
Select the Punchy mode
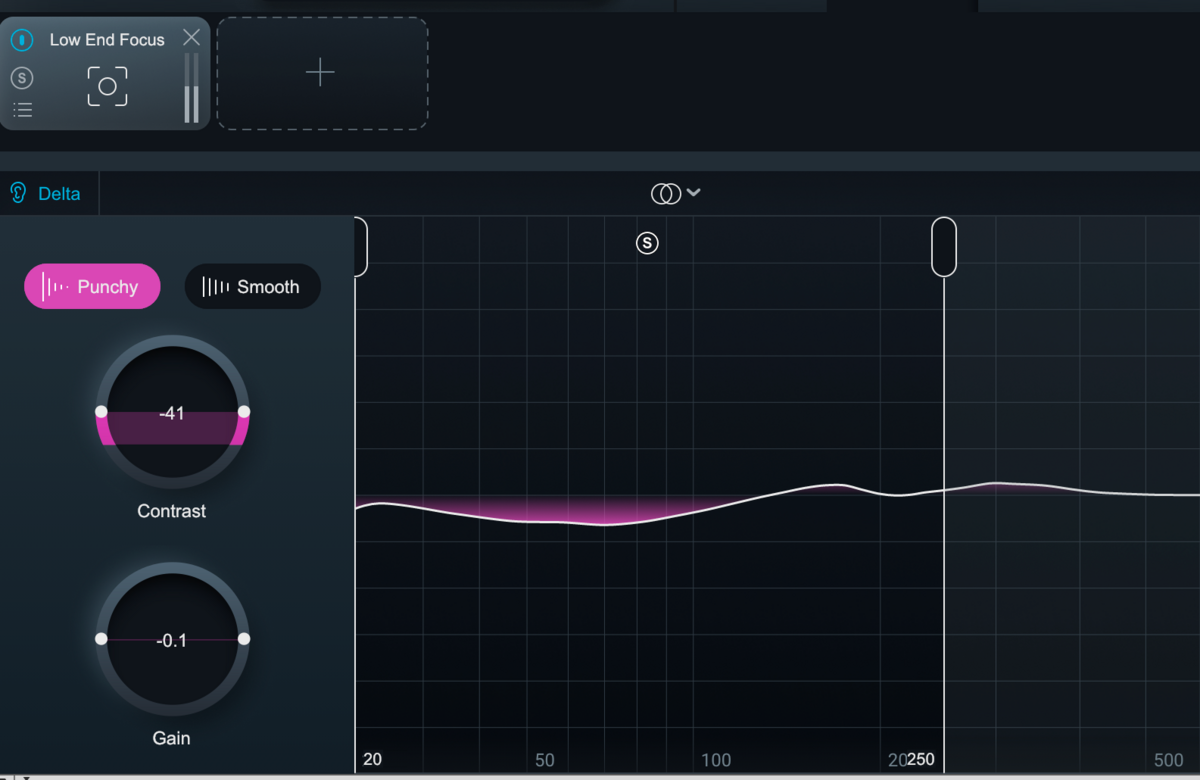click(92, 286)
